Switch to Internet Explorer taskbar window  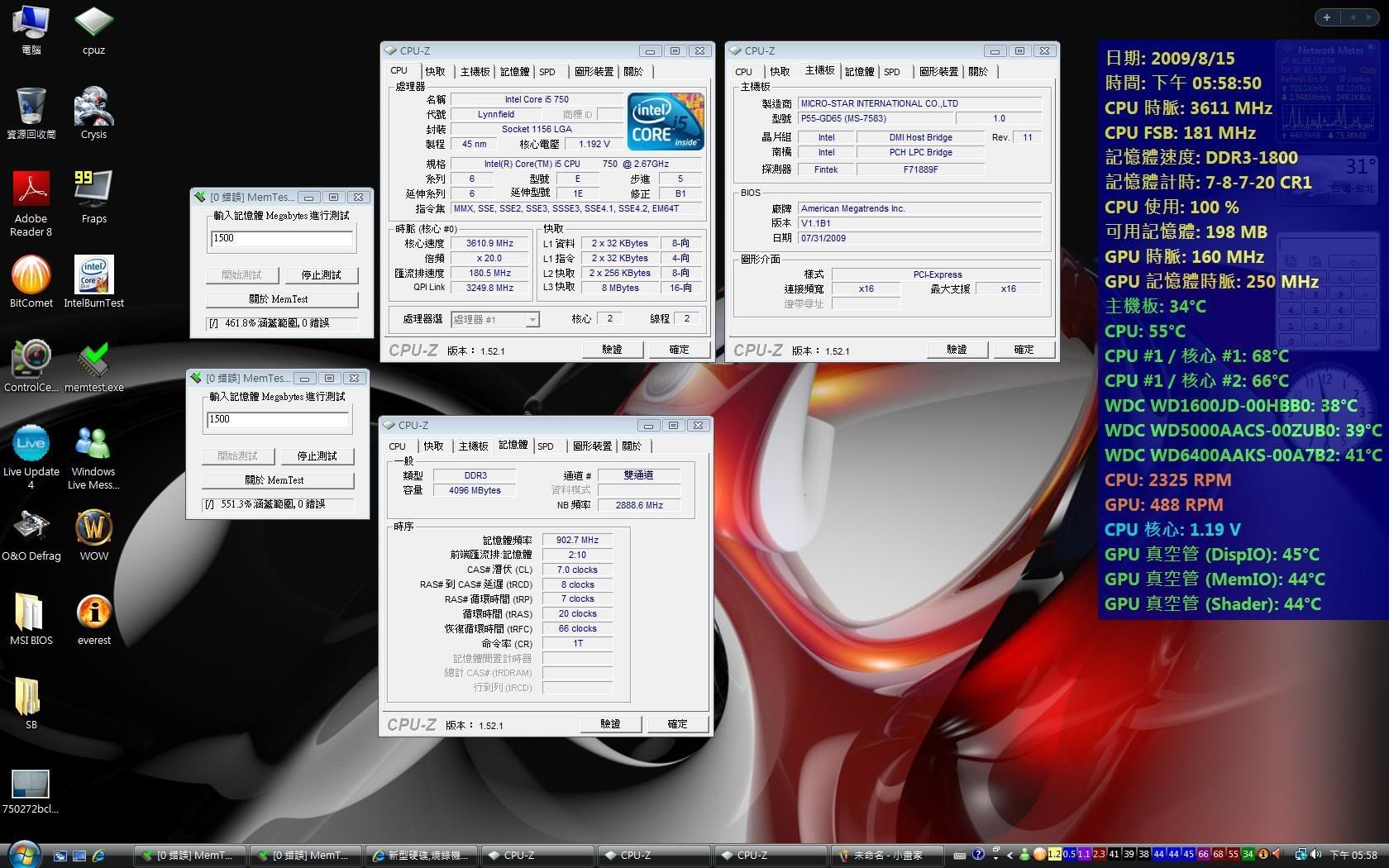[422, 856]
